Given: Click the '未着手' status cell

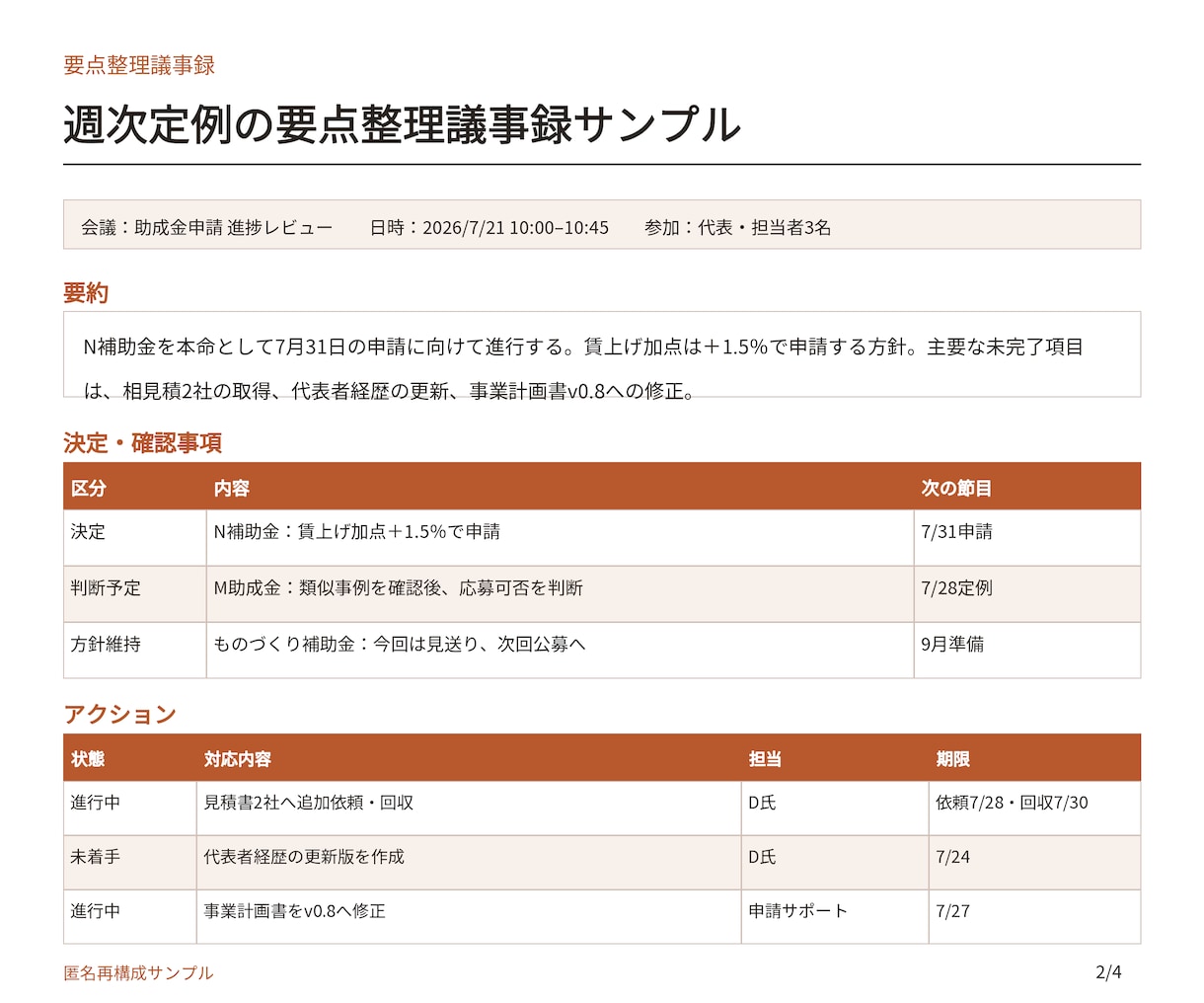Looking at the screenshot, I should click(x=96, y=857).
